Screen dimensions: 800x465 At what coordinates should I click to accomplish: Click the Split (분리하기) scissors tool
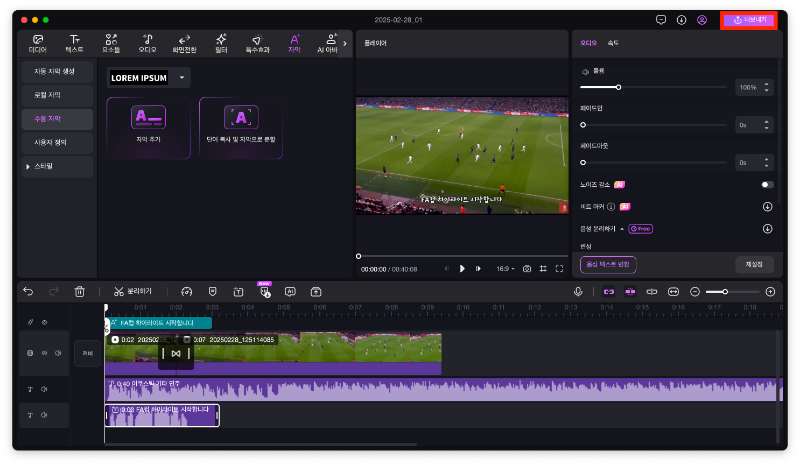tap(132, 291)
